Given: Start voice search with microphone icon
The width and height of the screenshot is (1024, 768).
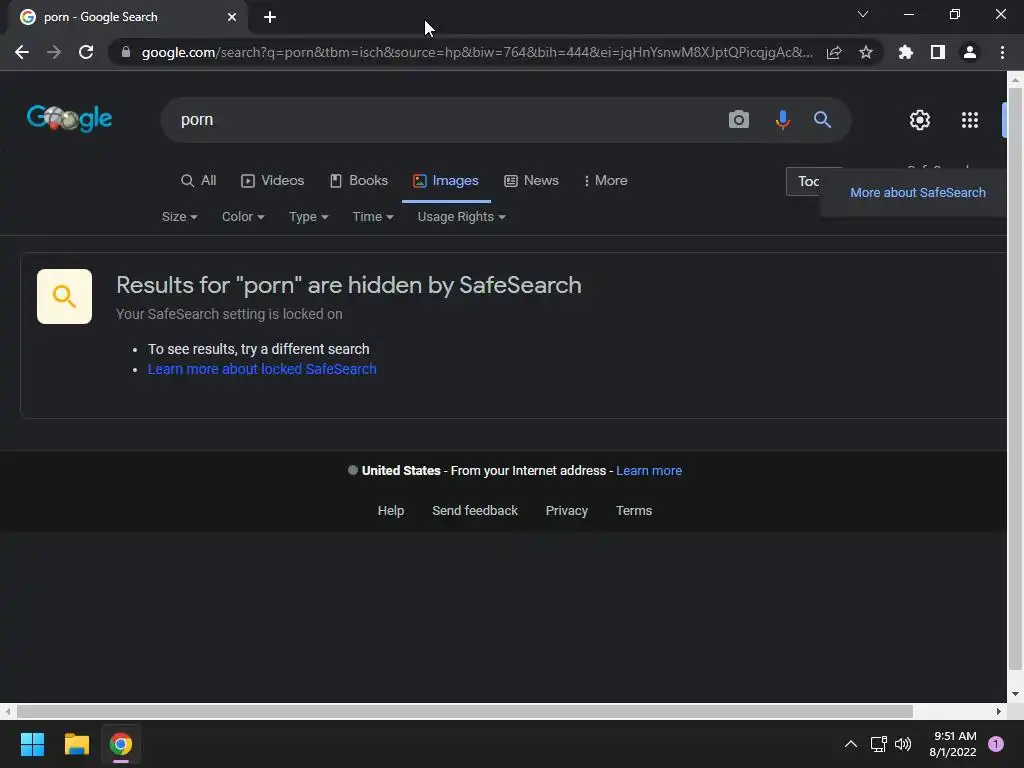Looking at the screenshot, I should 782,120.
